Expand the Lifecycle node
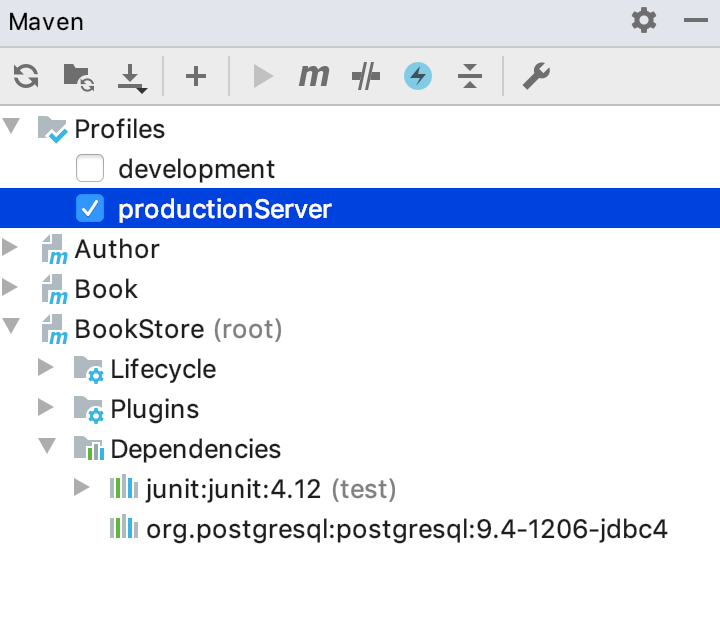Image resolution: width=720 pixels, height=624 pixels. coord(46,368)
